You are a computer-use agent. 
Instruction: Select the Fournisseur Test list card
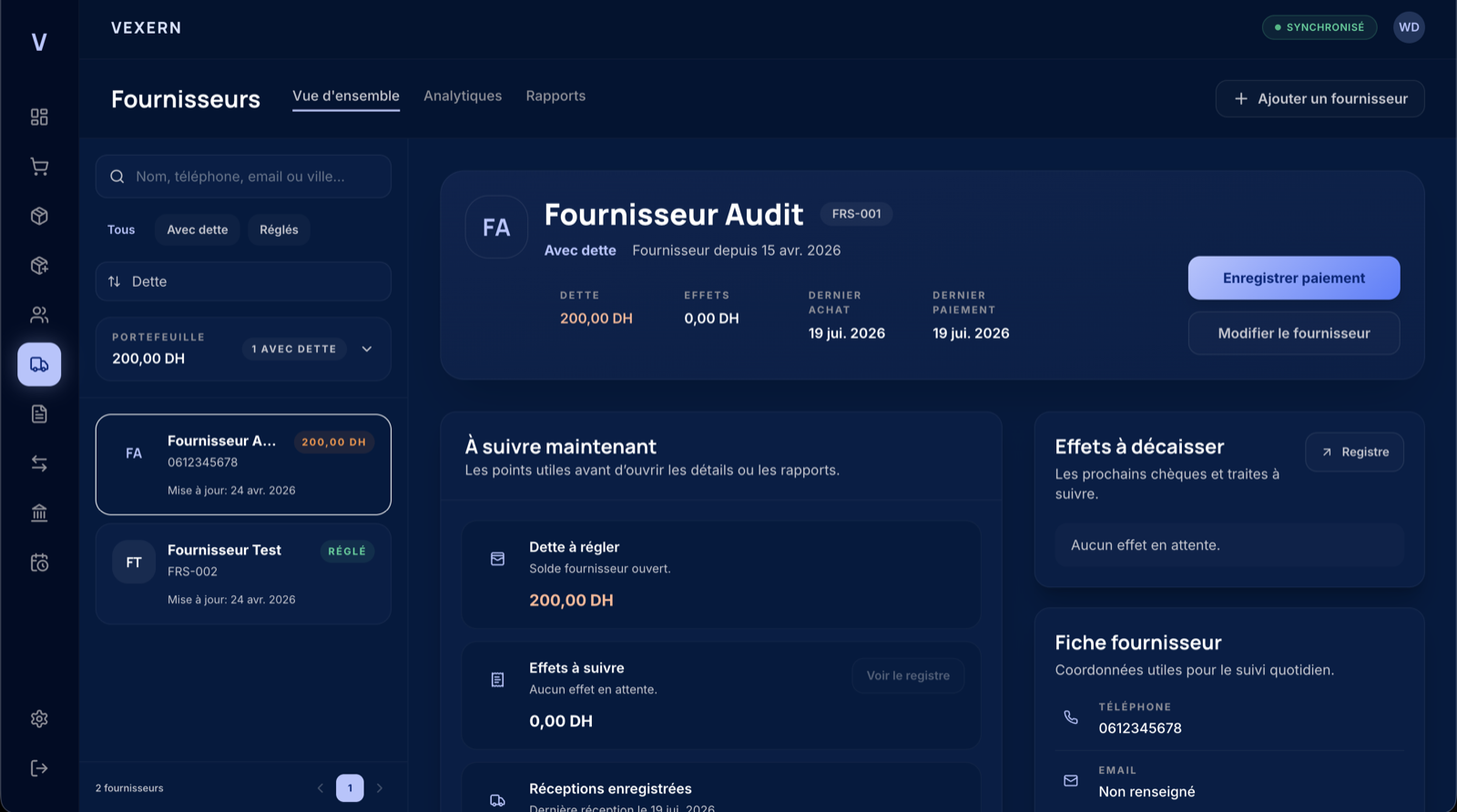pyautogui.click(x=243, y=573)
